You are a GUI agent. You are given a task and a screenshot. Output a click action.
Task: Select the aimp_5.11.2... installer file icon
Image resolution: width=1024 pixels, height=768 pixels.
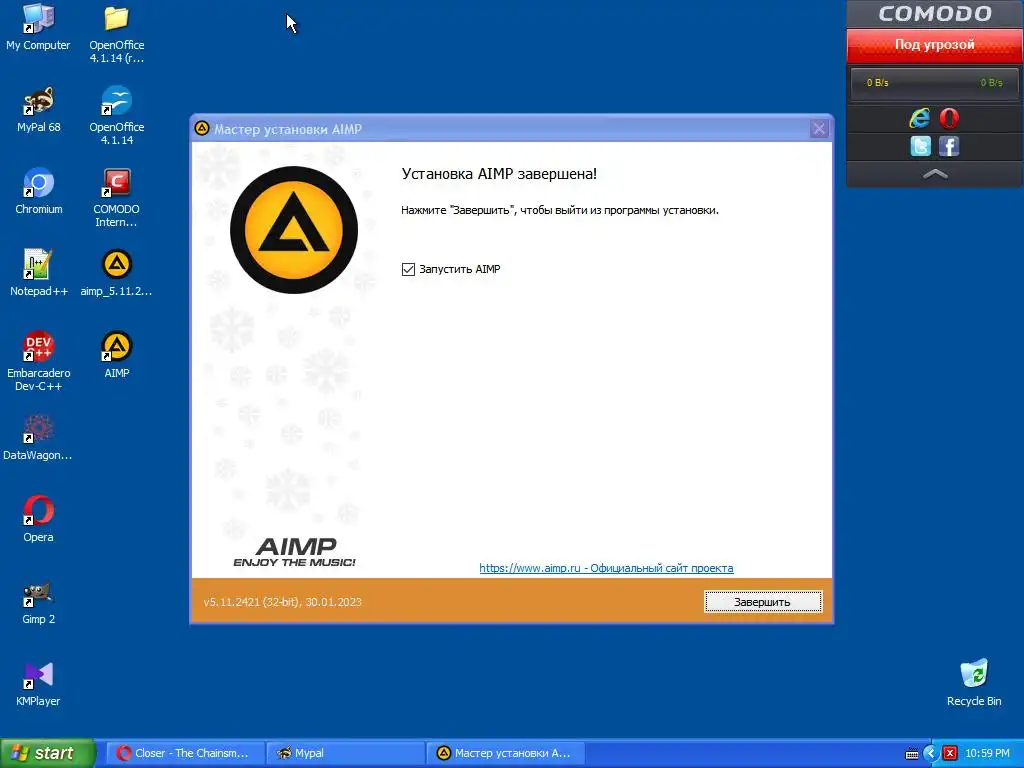click(x=116, y=274)
